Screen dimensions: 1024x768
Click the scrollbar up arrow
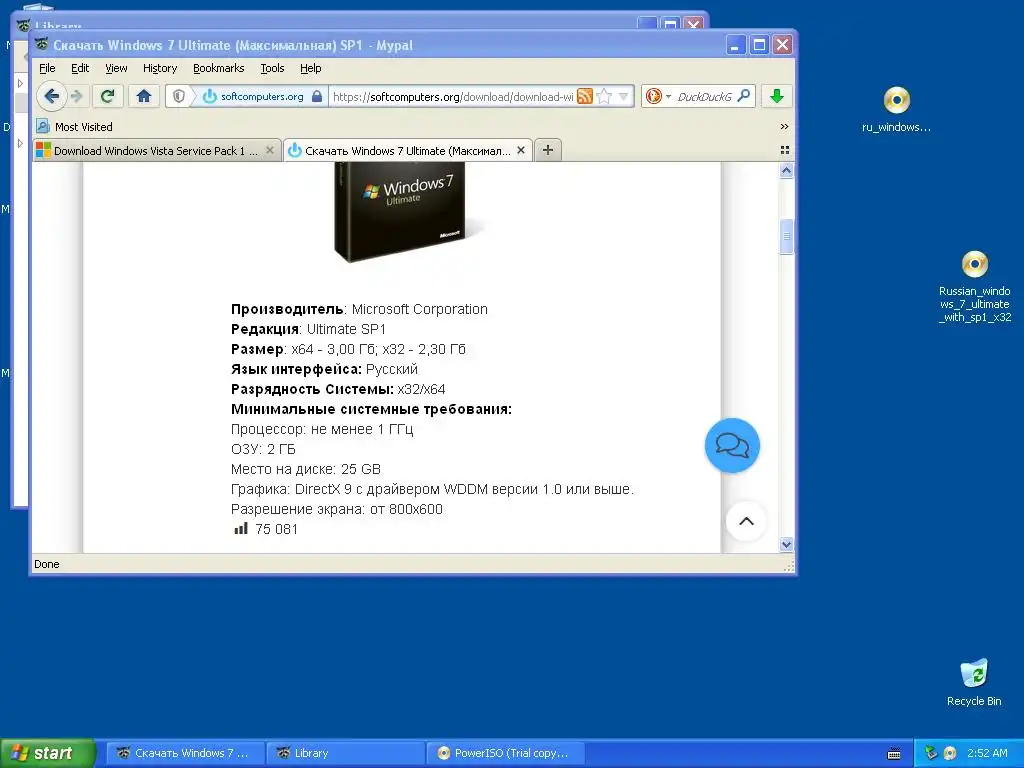click(x=786, y=171)
